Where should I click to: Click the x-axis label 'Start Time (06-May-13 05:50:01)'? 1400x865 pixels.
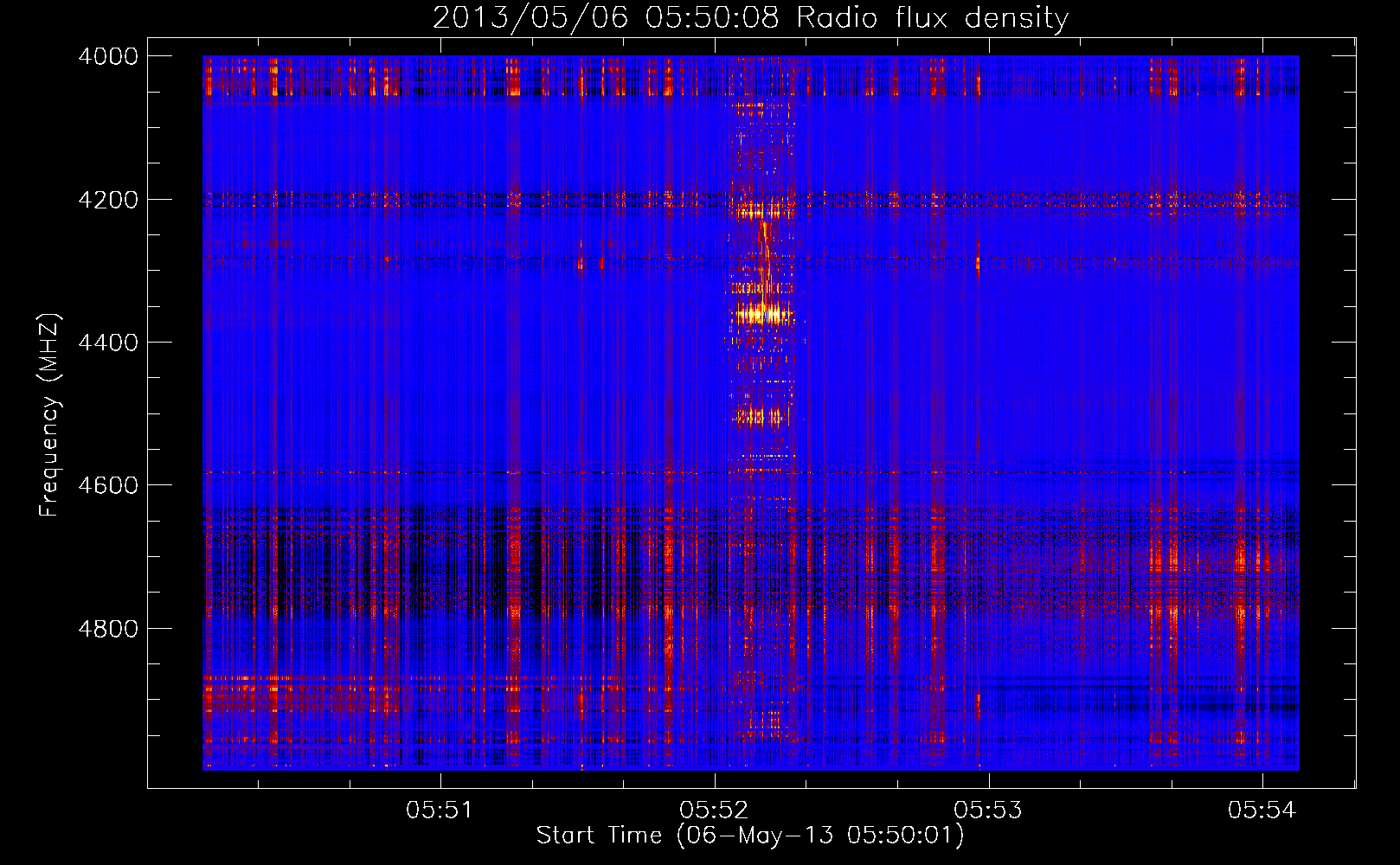[x=749, y=836]
